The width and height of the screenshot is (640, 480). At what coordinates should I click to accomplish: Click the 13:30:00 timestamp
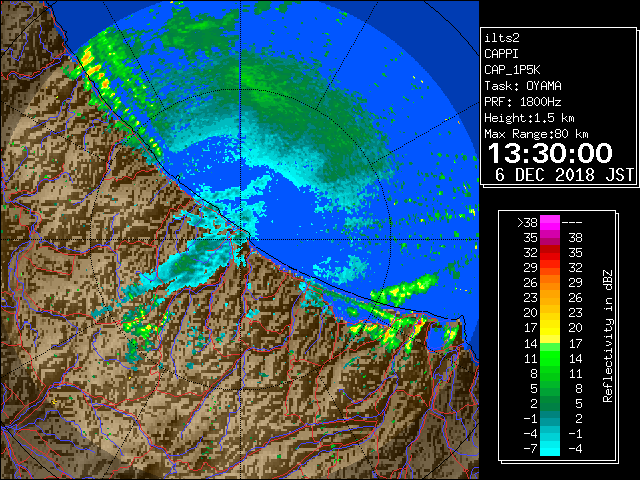tap(550, 153)
